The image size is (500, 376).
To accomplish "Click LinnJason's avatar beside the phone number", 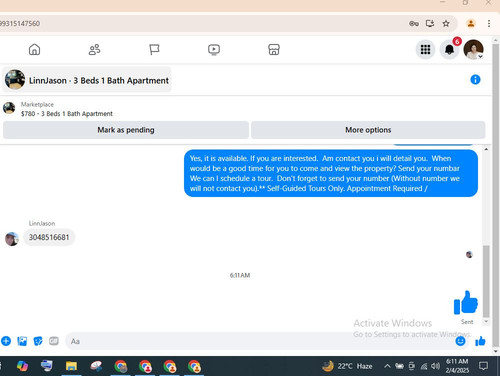I will [x=12, y=239].
